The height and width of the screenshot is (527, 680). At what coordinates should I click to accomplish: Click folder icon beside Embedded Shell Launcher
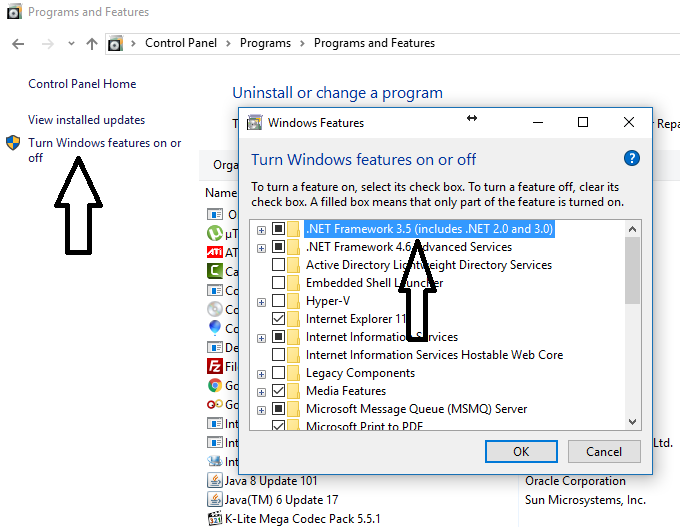coord(294,283)
